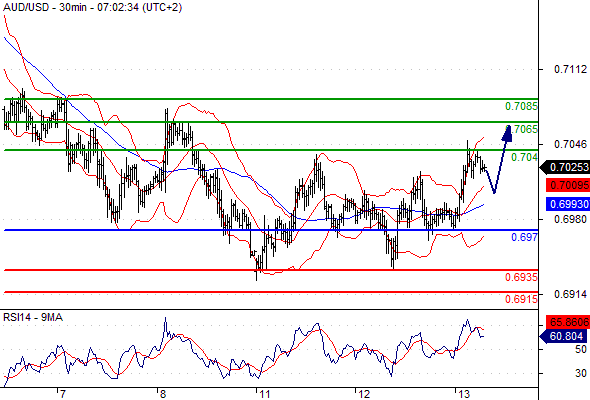Click the RSI red value tag 65.8606
590x400 pixels.
coord(568,322)
